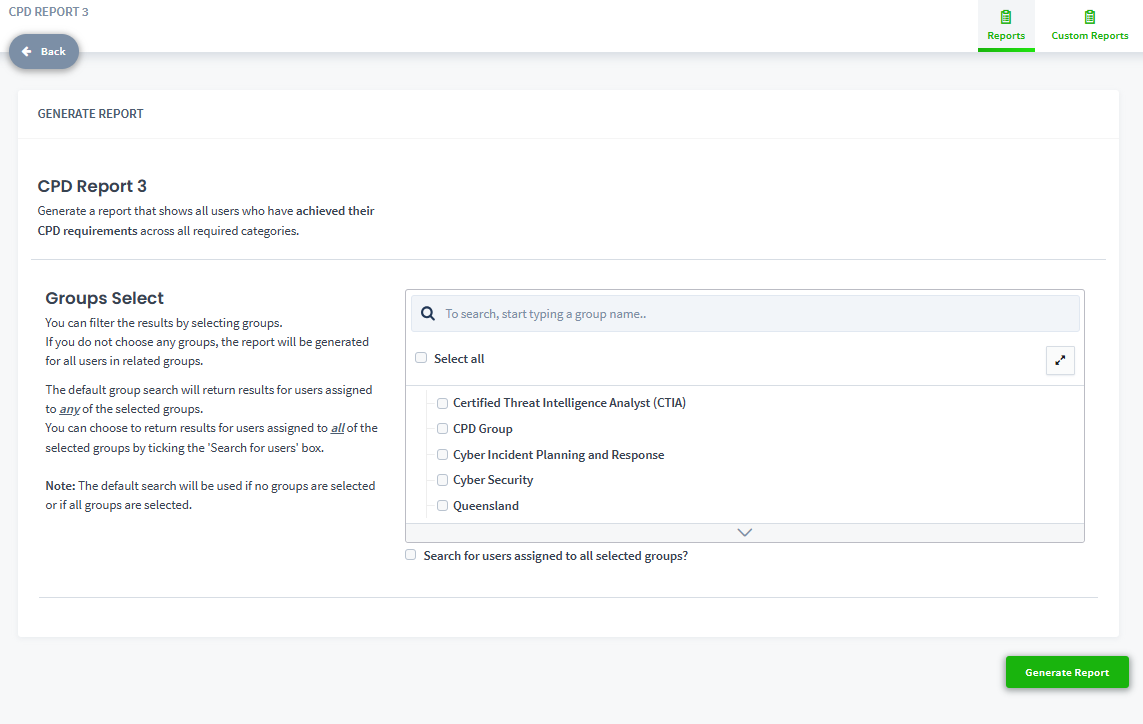Tick the Select all checkbox
Screen dimensions: 1143x724
421,358
